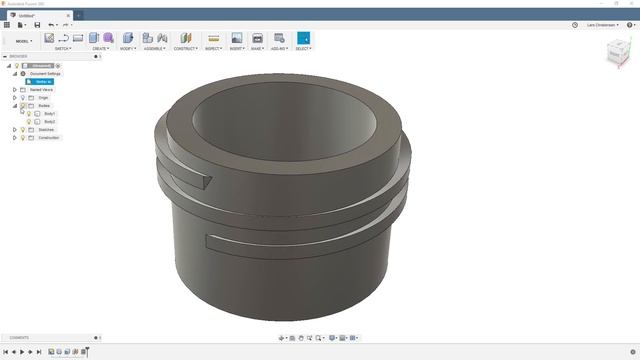The width and height of the screenshot is (640, 360).
Task: Open timeline settings gear icon
Action: pyautogui.click(x=633, y=351)
